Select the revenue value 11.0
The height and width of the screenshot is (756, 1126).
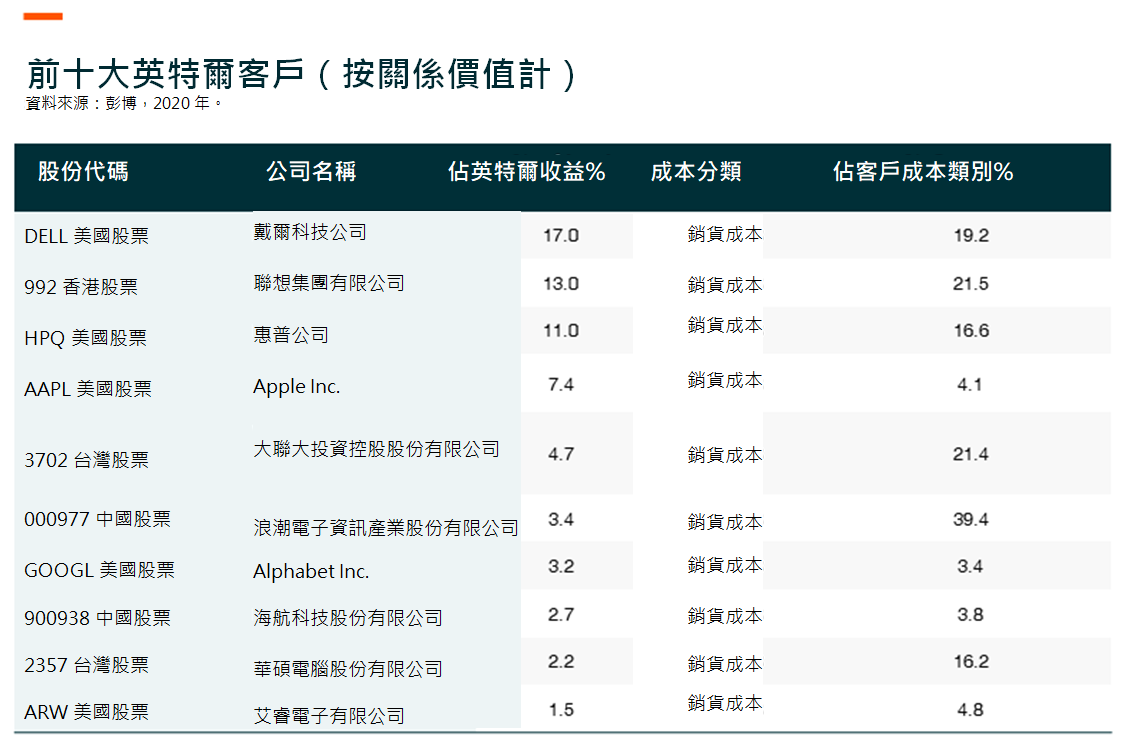tap(561, 330)
